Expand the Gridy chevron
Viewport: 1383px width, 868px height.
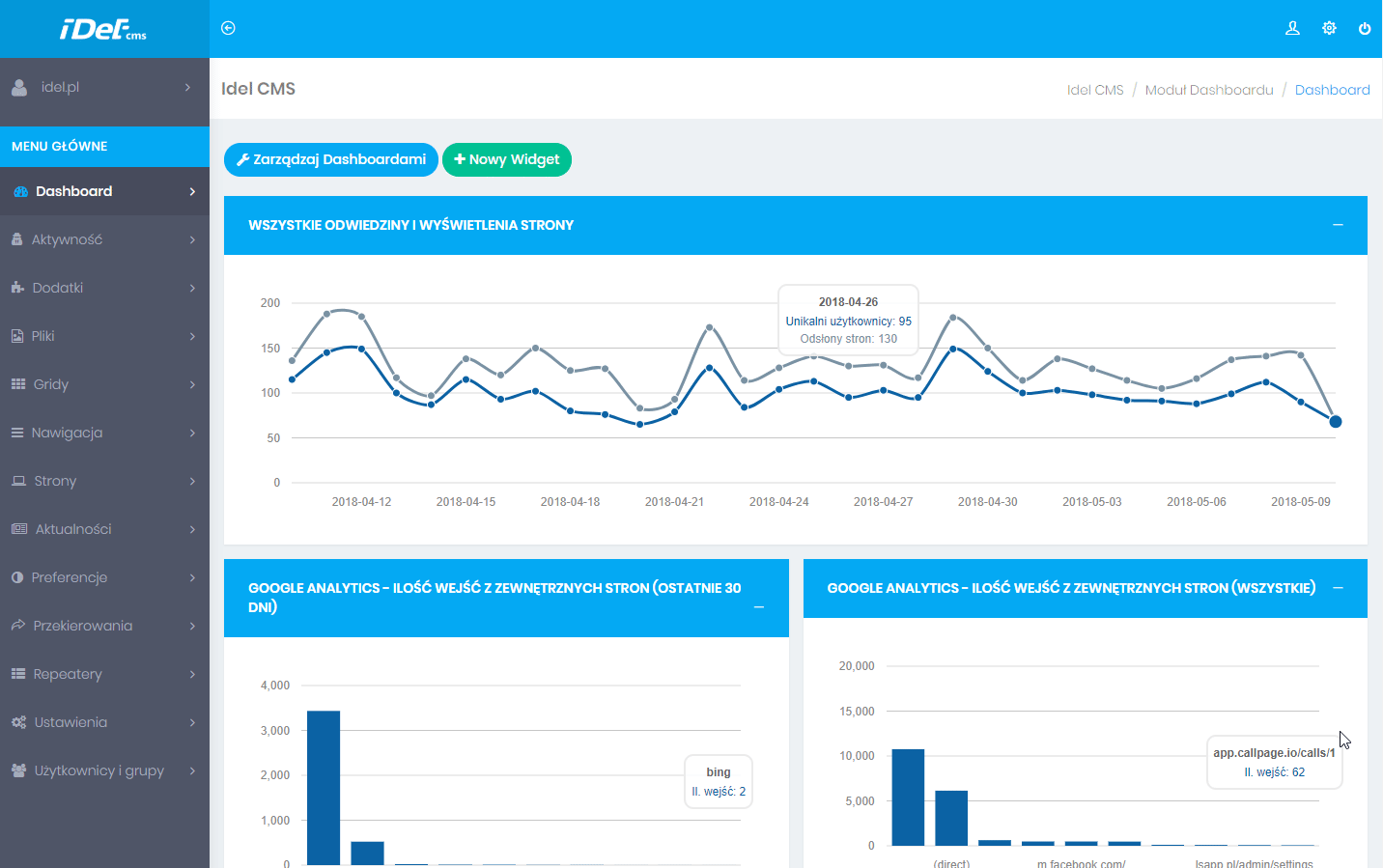tap(192, 384)
